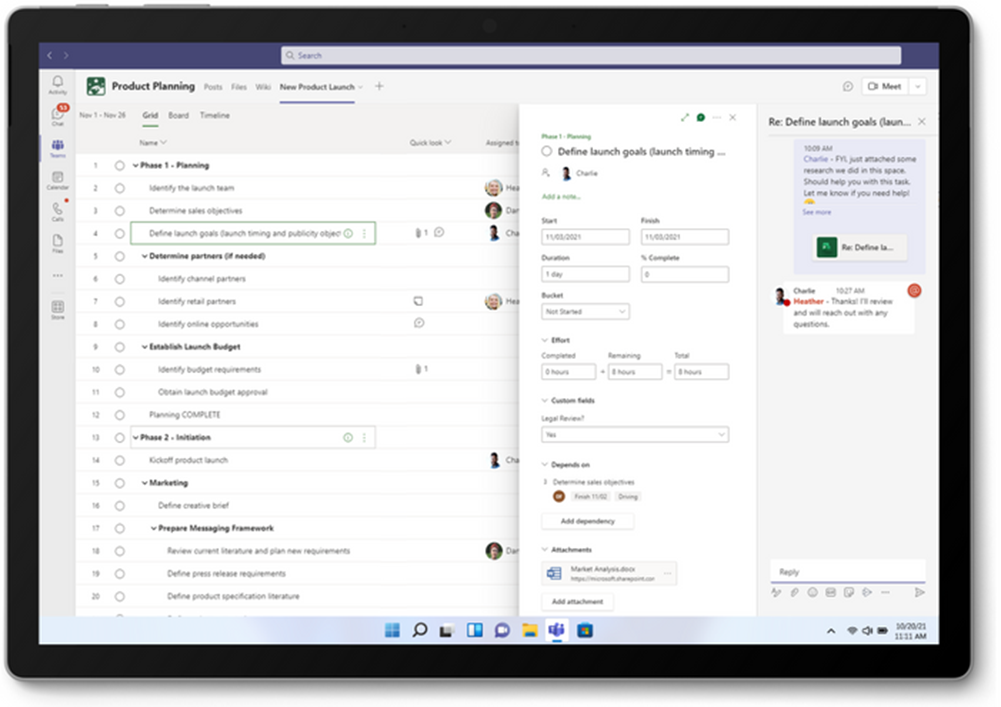
Task: Select the Timeline view
Action: click(214, 116)
